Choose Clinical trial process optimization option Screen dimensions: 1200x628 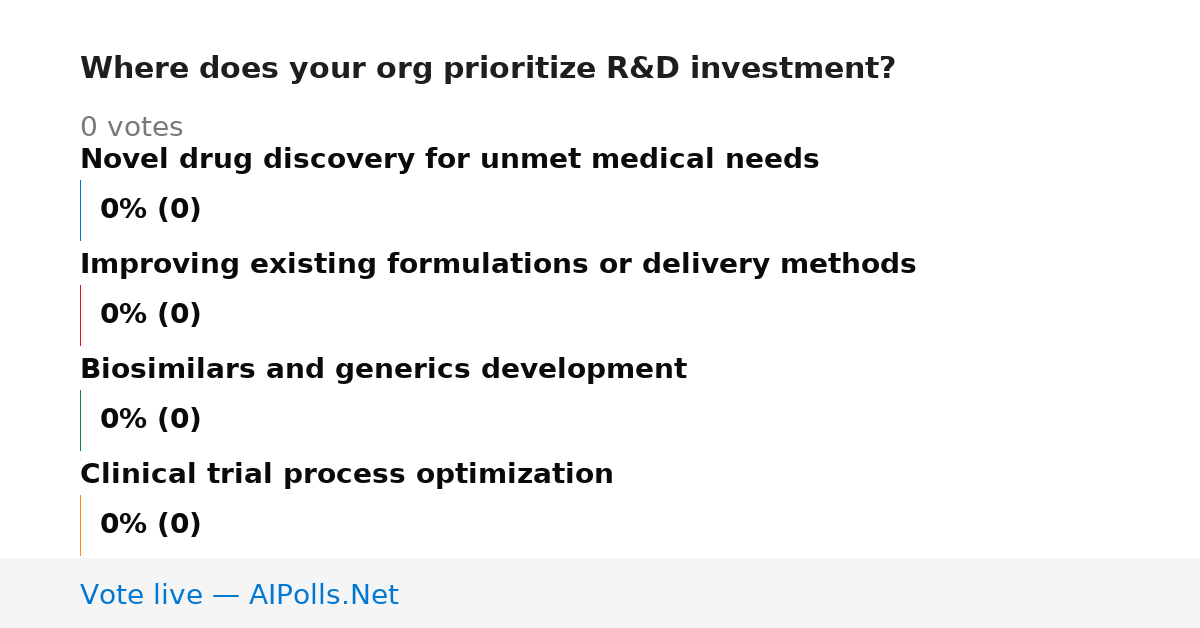point(347,475)
